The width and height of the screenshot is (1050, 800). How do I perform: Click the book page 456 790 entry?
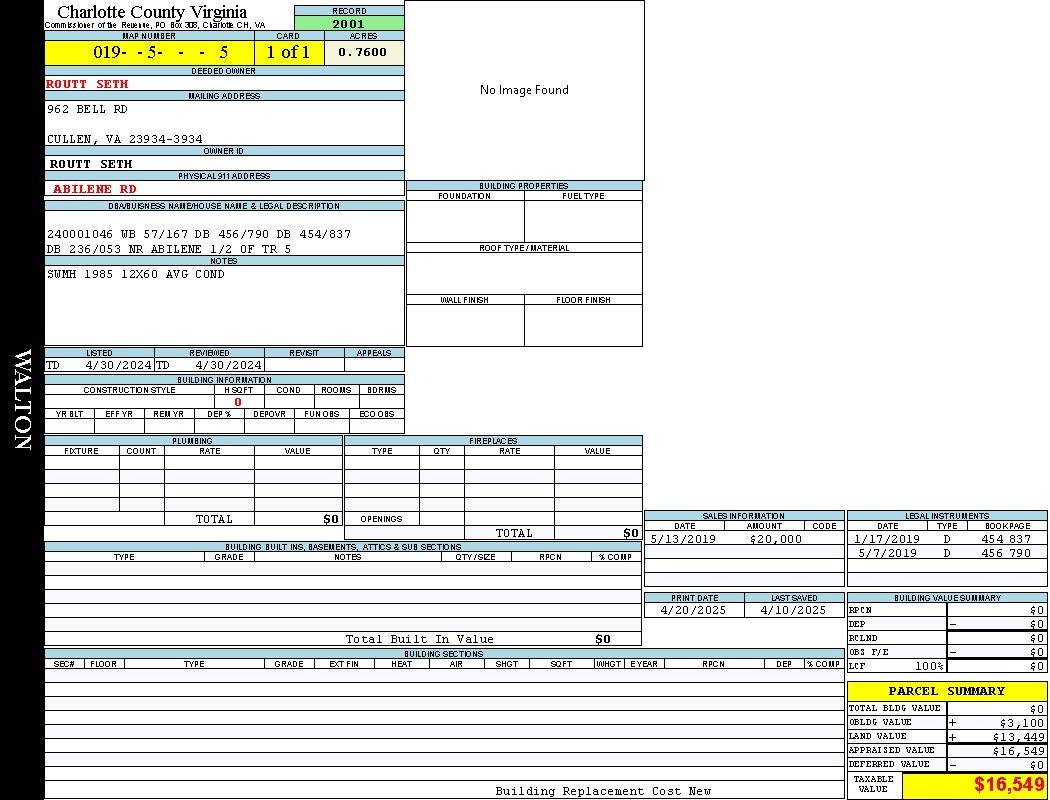click(1005, 553)
